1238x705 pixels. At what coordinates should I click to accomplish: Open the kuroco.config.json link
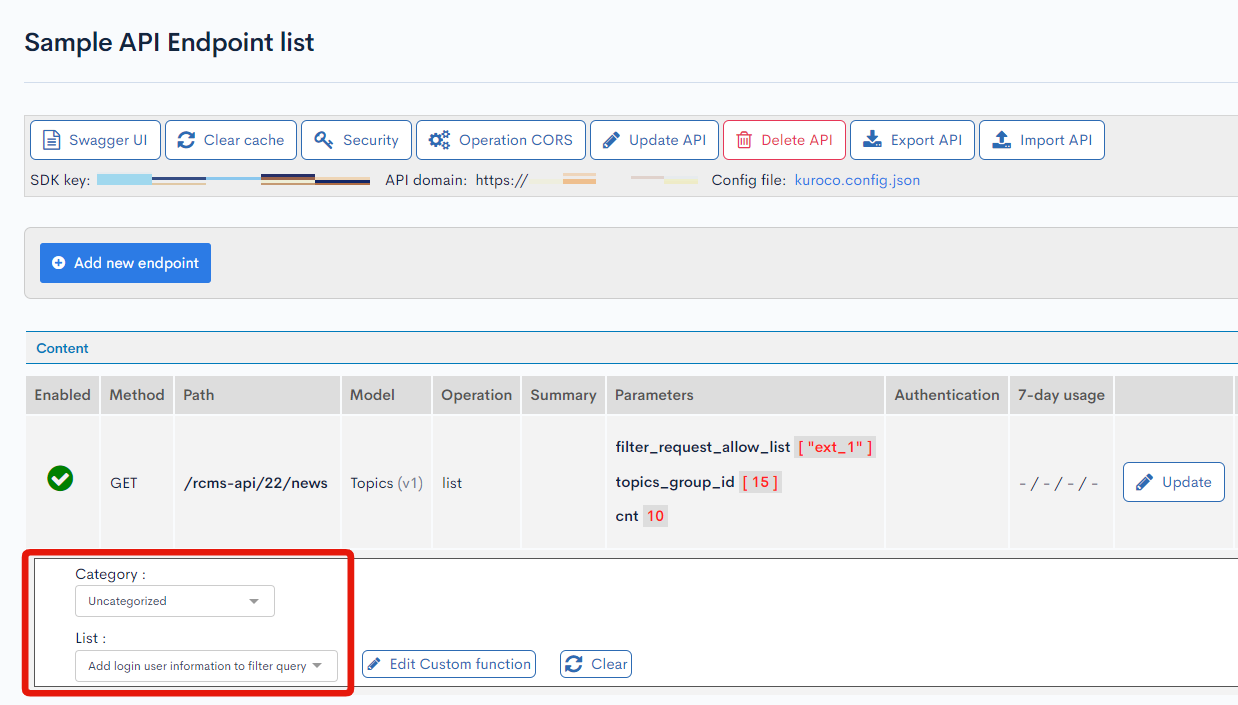pos(857,181)
